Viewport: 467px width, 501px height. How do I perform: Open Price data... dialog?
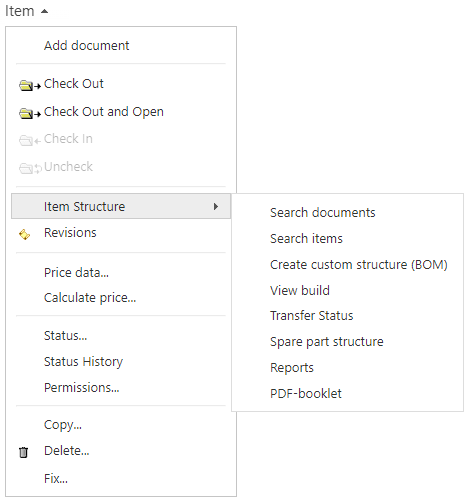pos(76,273)
